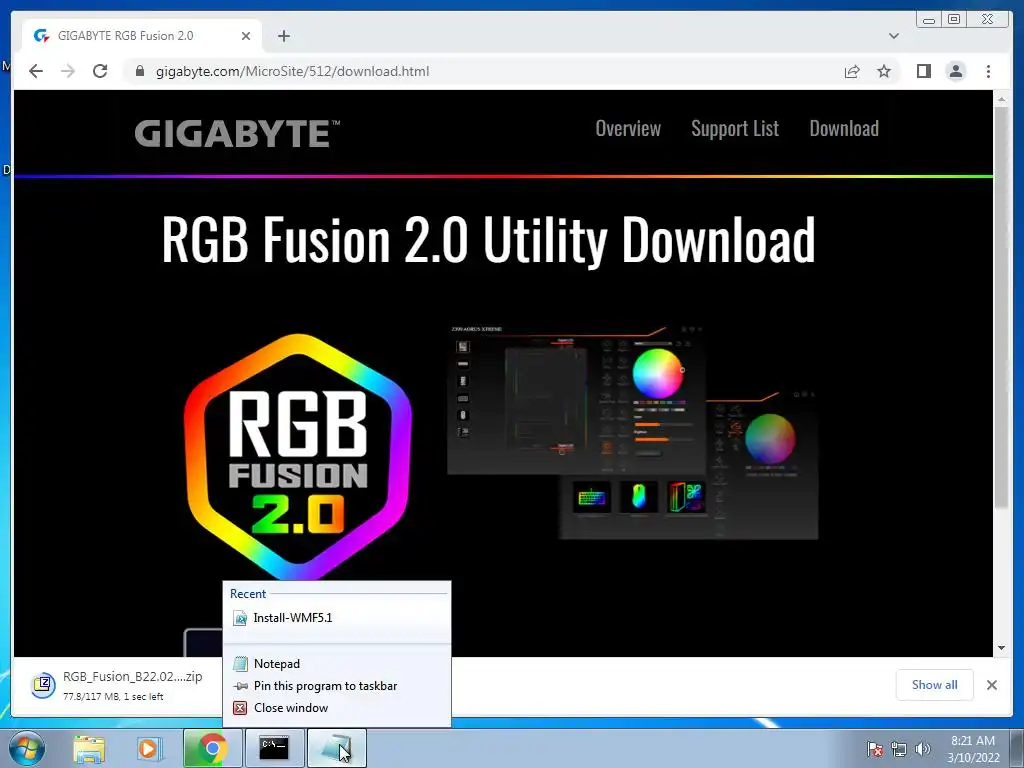Click the vertical scrollbar thumb

coord(1001,307)
